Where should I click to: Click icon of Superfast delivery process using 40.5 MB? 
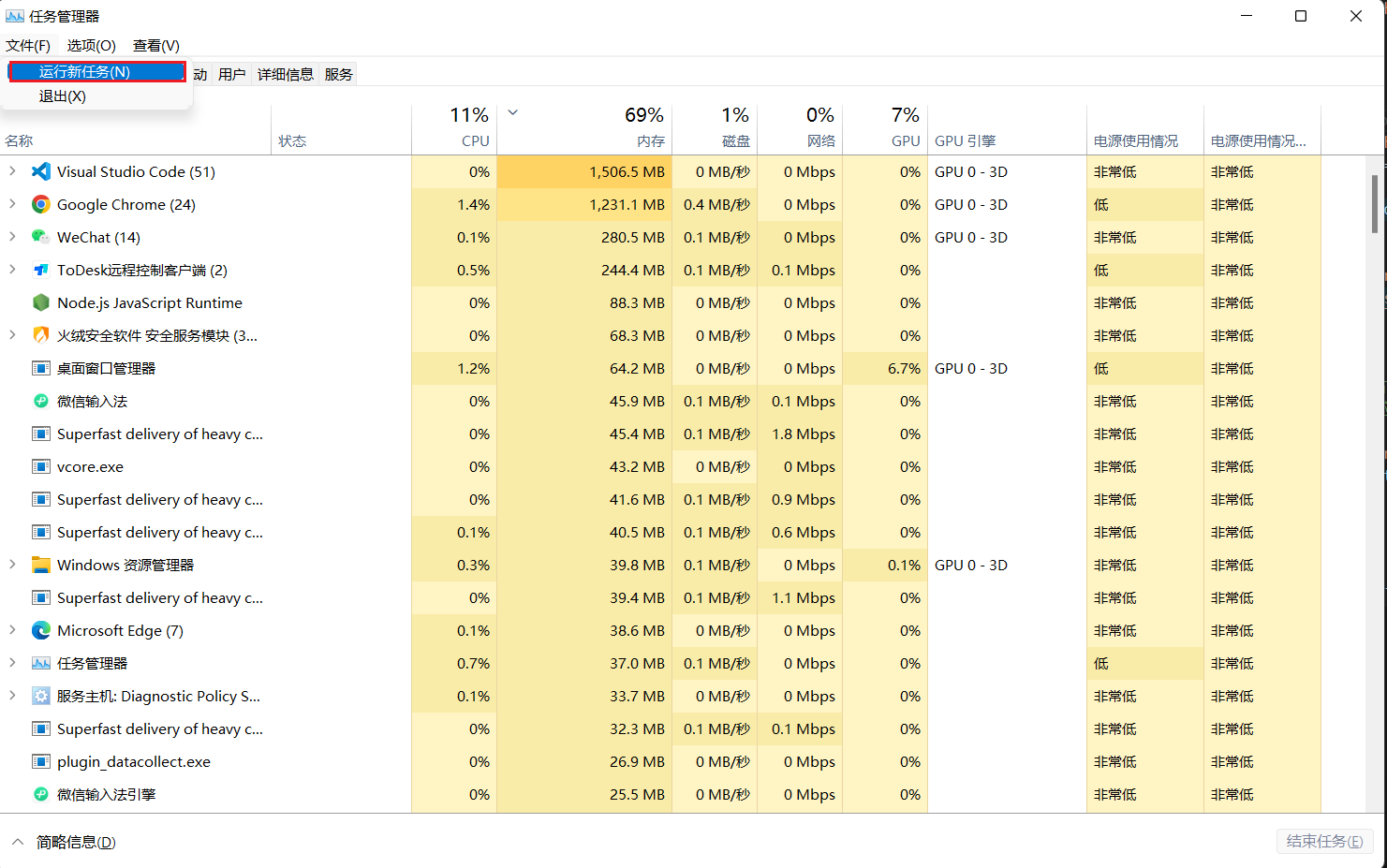(x=41, y=532)
